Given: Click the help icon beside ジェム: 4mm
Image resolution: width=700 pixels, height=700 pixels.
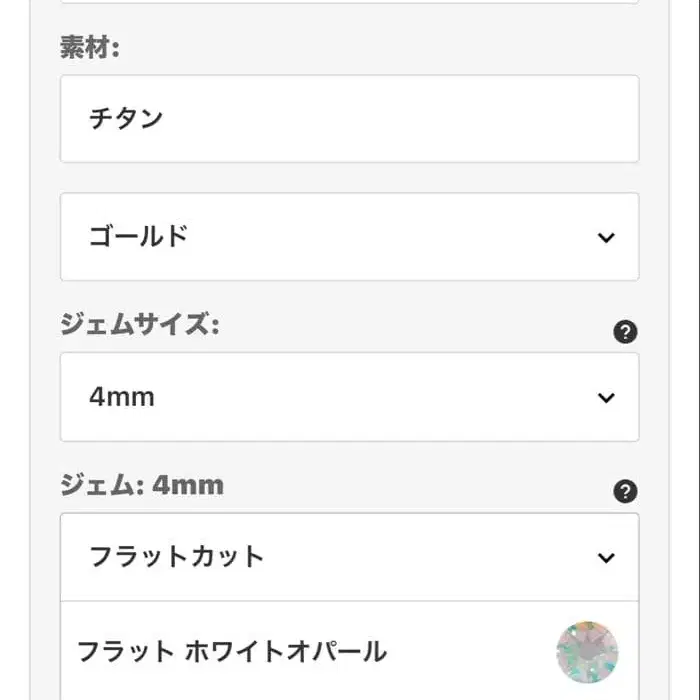Looking at the screenshot, I should [625, 491].
